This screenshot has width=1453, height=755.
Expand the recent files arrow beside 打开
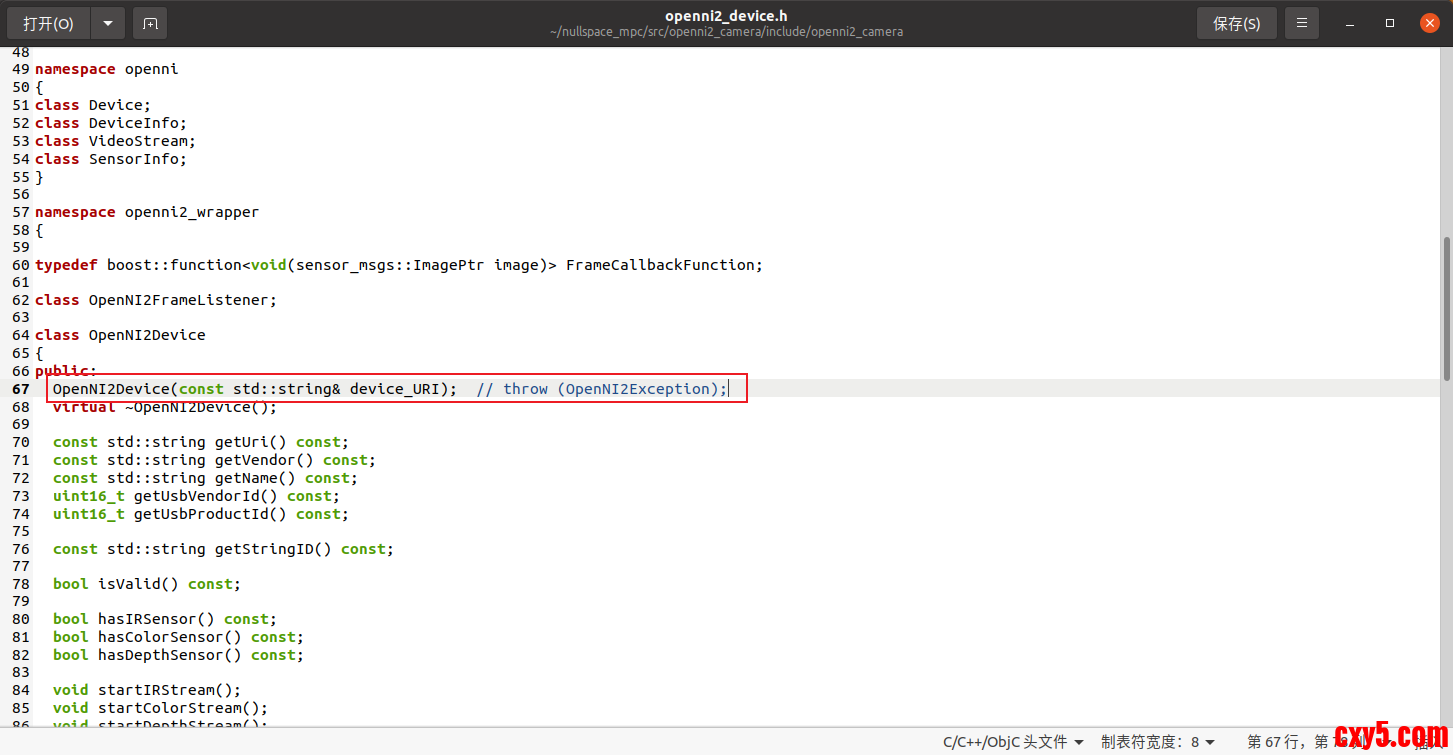point(108,23)
